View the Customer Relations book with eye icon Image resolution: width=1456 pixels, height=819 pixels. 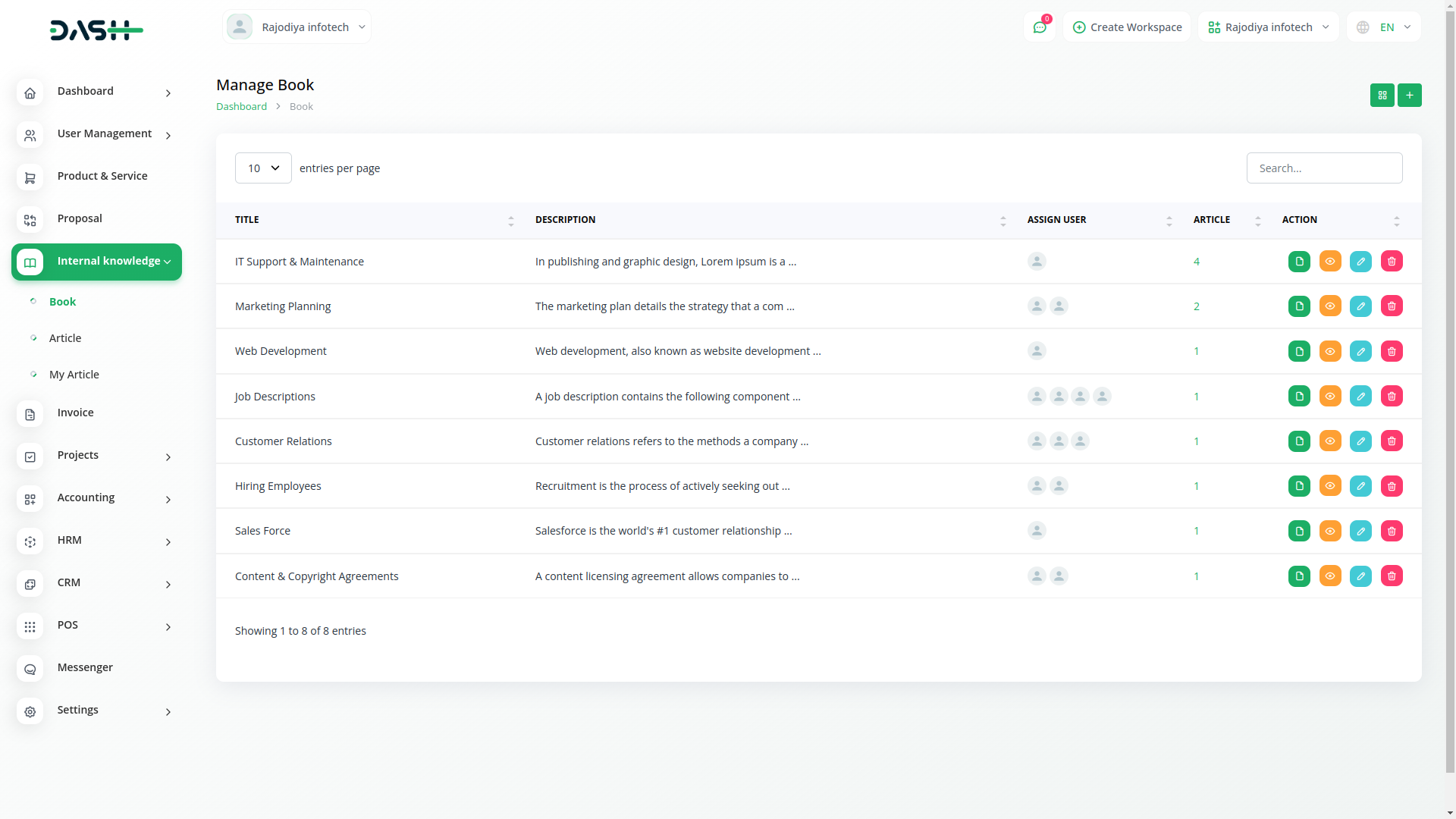click(x=1330, y=441)
